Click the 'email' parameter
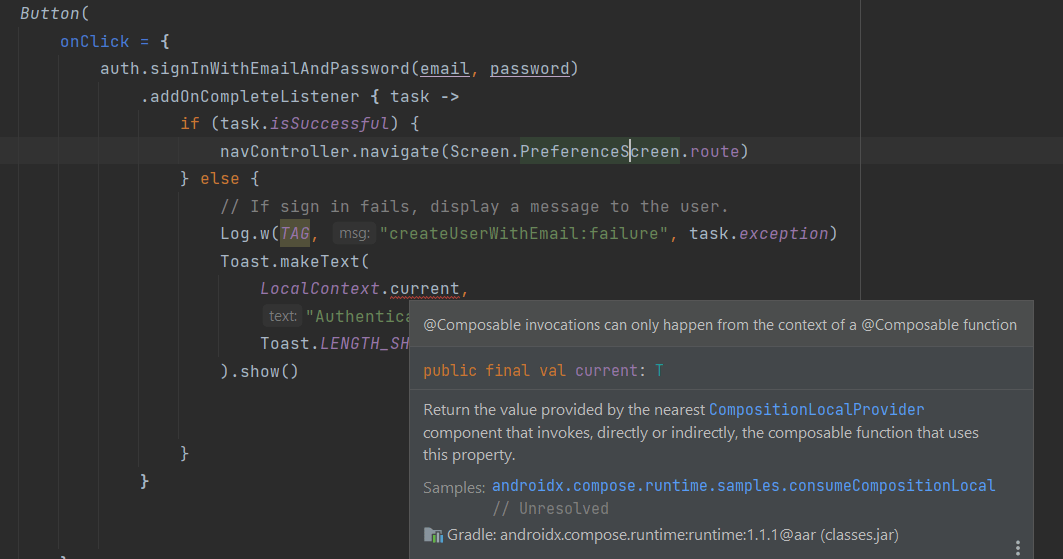 coord(444,69)
